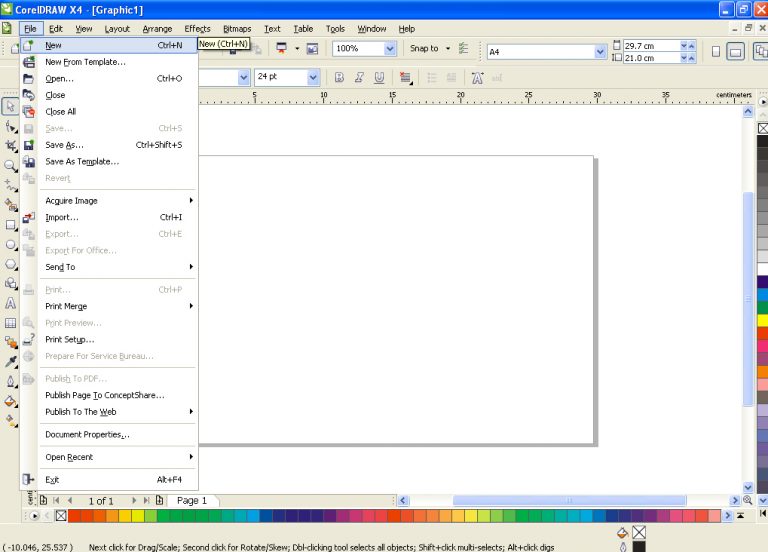Click the Character Formatting icon
Viewport: 768px width, 552px height.
pyautogui.click(x=477, y=78)
